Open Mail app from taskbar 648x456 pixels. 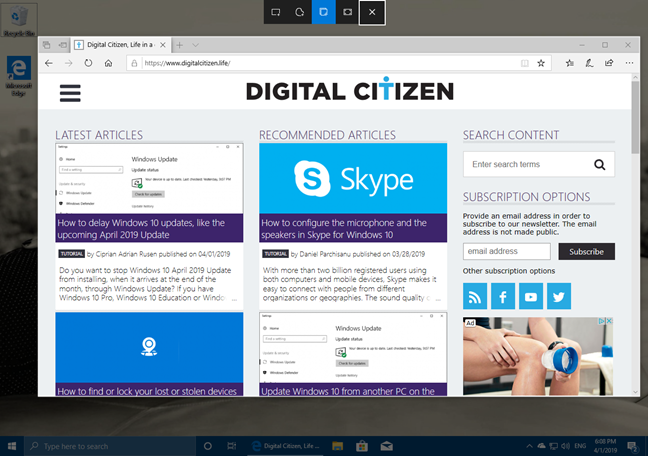coord(386,446)
